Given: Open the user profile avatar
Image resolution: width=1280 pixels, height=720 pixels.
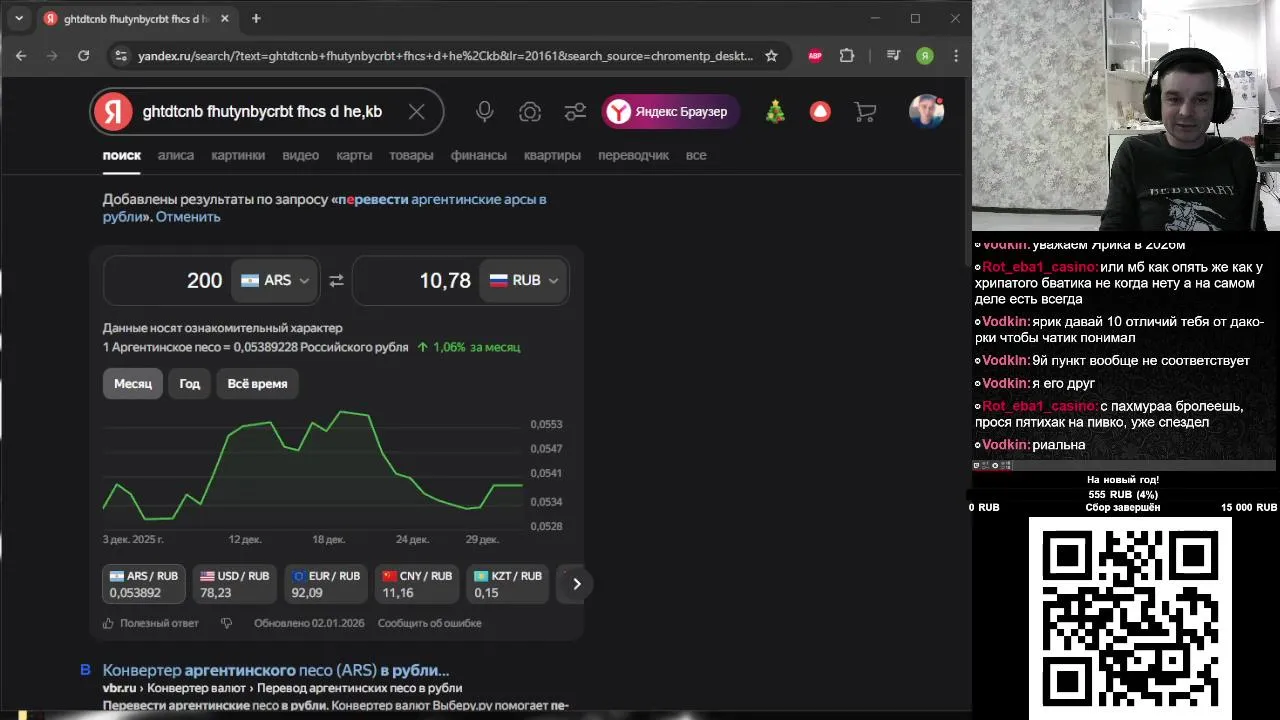Looking at the screenshot, I should pyautogui.click(x=926, y=112).
